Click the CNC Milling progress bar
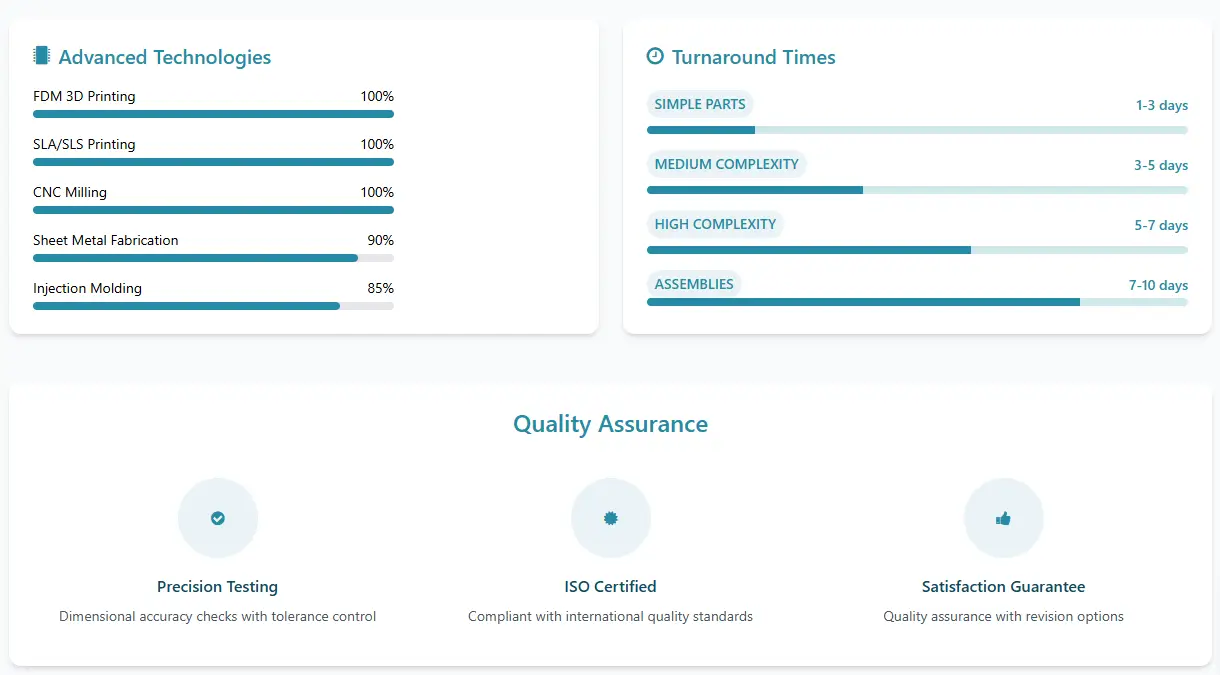Screen dimensions: 1220x675 click(x=213, y=210)
